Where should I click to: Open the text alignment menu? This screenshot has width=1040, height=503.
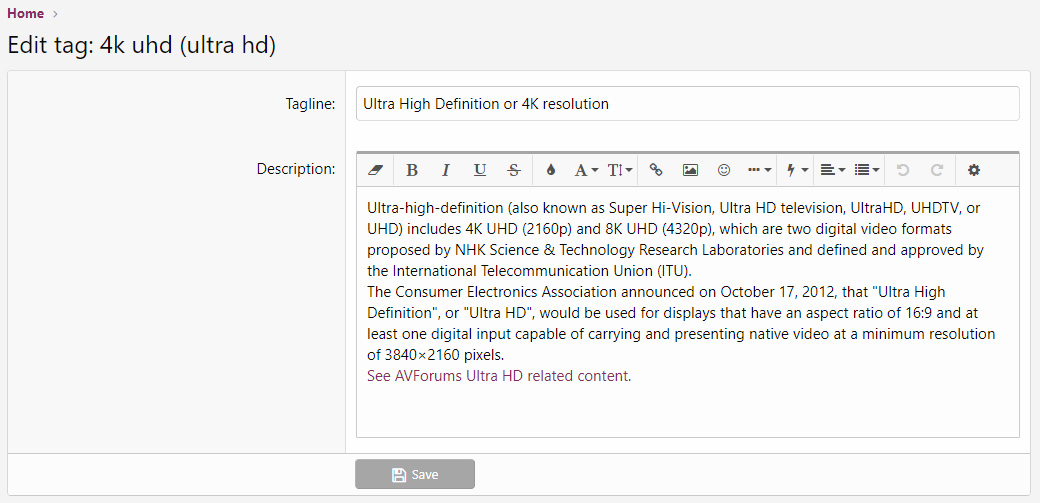[832, 170]
